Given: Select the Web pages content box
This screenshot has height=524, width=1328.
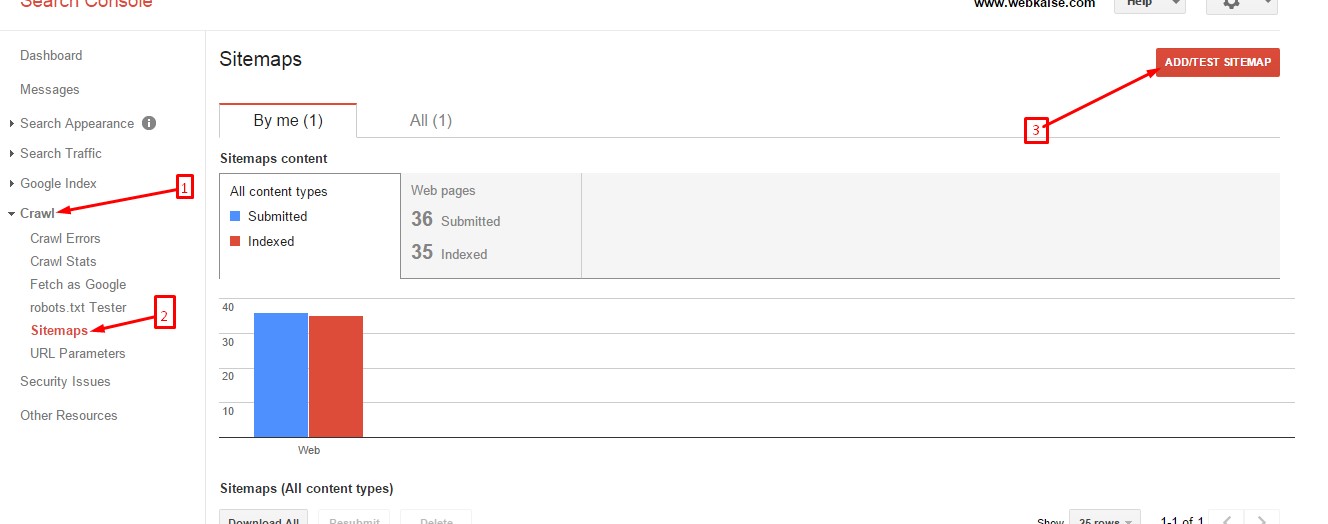Looking at the screenshot, I should coord(490,225).
